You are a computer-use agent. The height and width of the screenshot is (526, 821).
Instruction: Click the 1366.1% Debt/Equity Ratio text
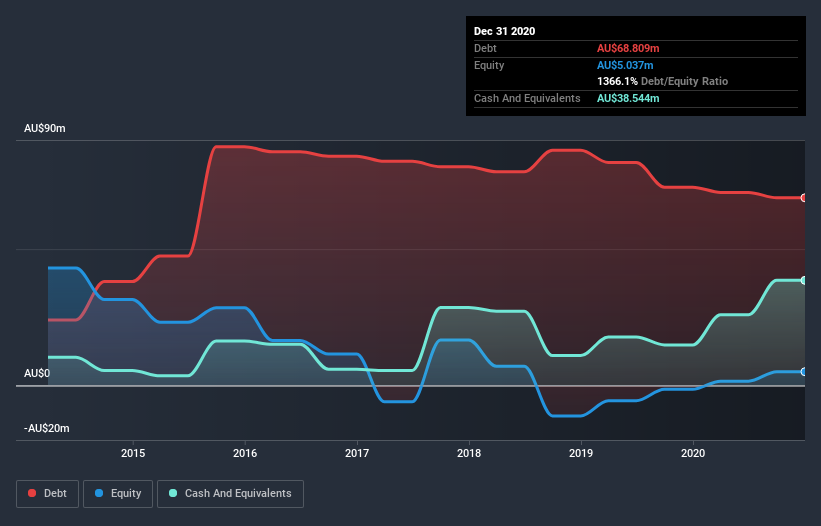[662, 81]
